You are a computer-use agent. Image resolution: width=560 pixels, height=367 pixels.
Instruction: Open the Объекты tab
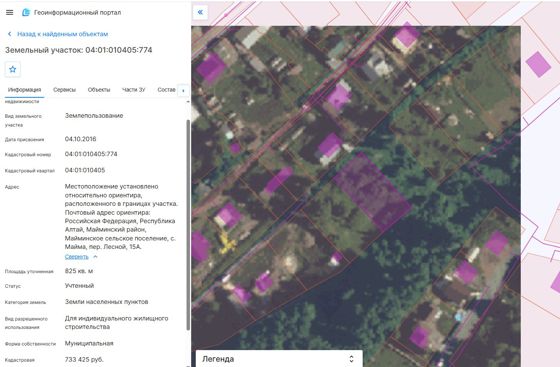click(99, 90)
